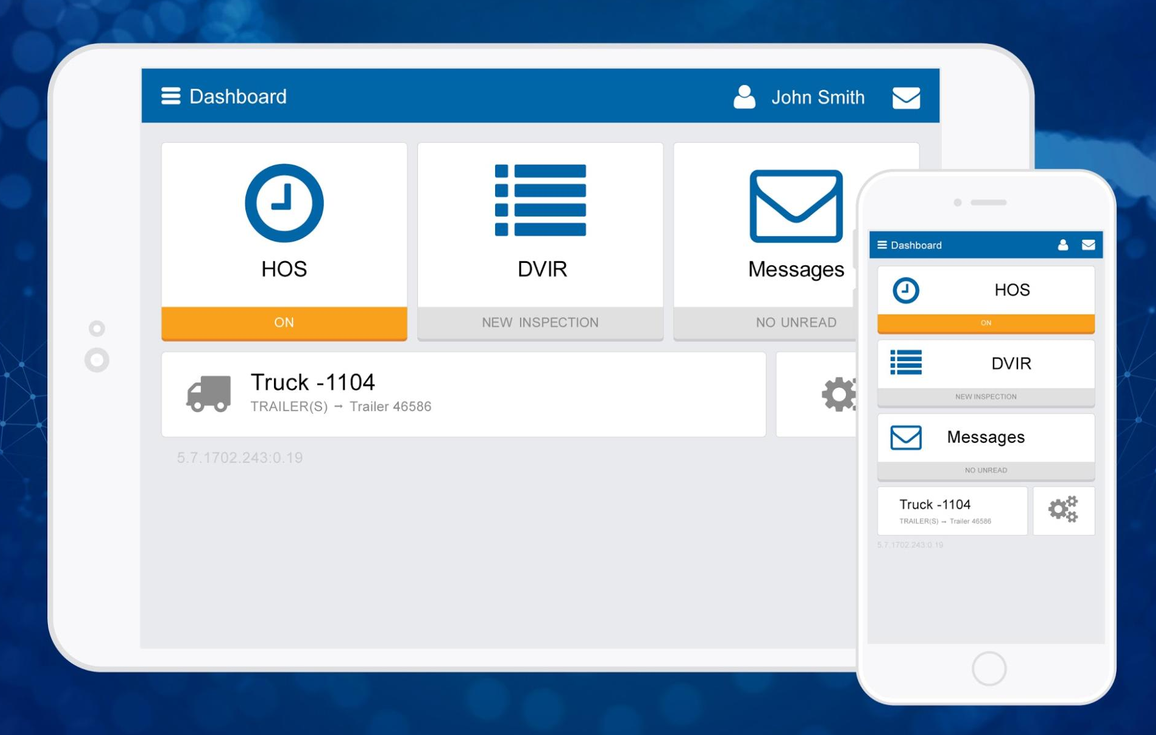Click the phone's gears settings icon
This screenshot has height=735, width=1156.
pyautogui.click(x=1063, y=509)
